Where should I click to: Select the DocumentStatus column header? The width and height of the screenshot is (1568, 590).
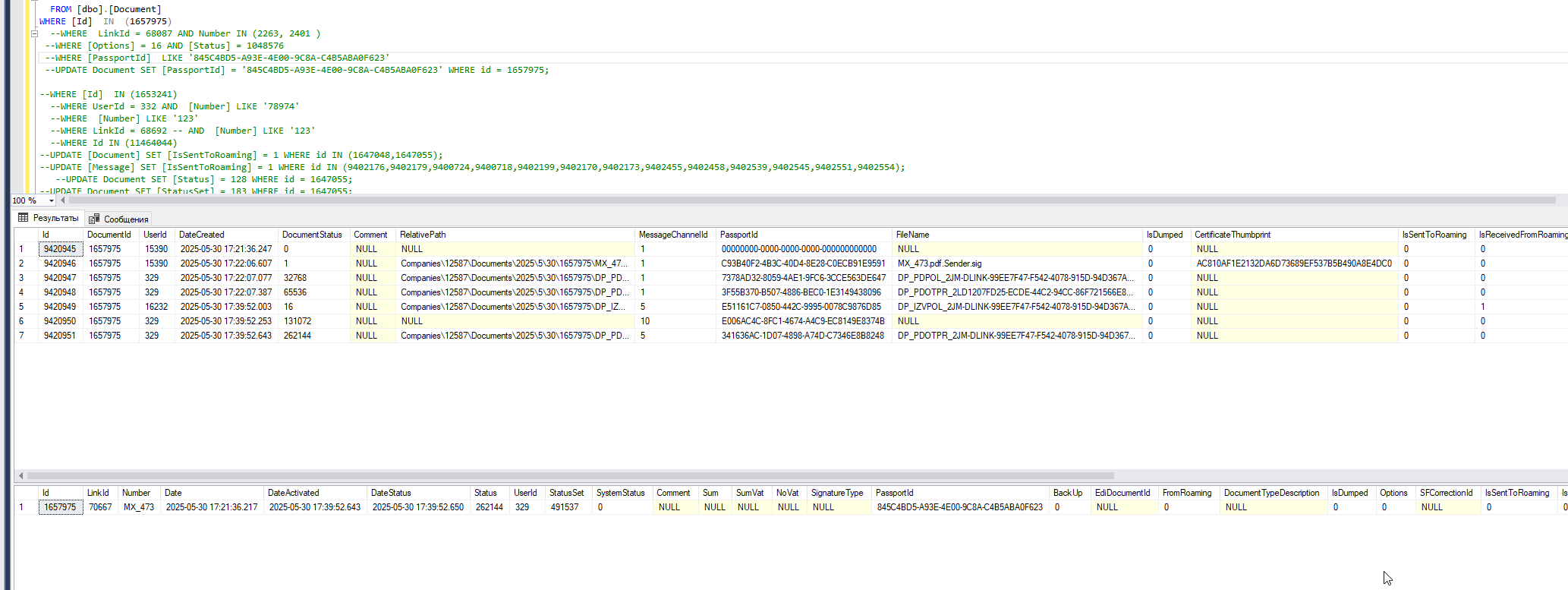pos(312,235)
